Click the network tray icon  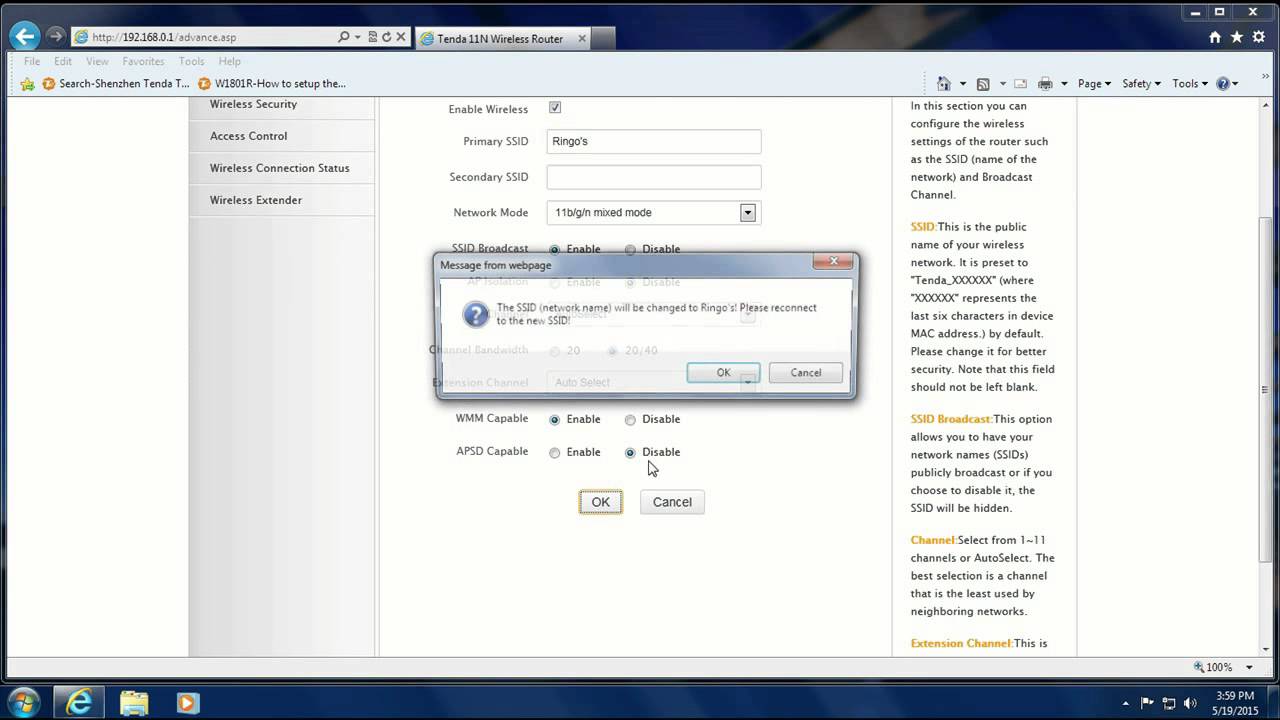pos(1169,703)
